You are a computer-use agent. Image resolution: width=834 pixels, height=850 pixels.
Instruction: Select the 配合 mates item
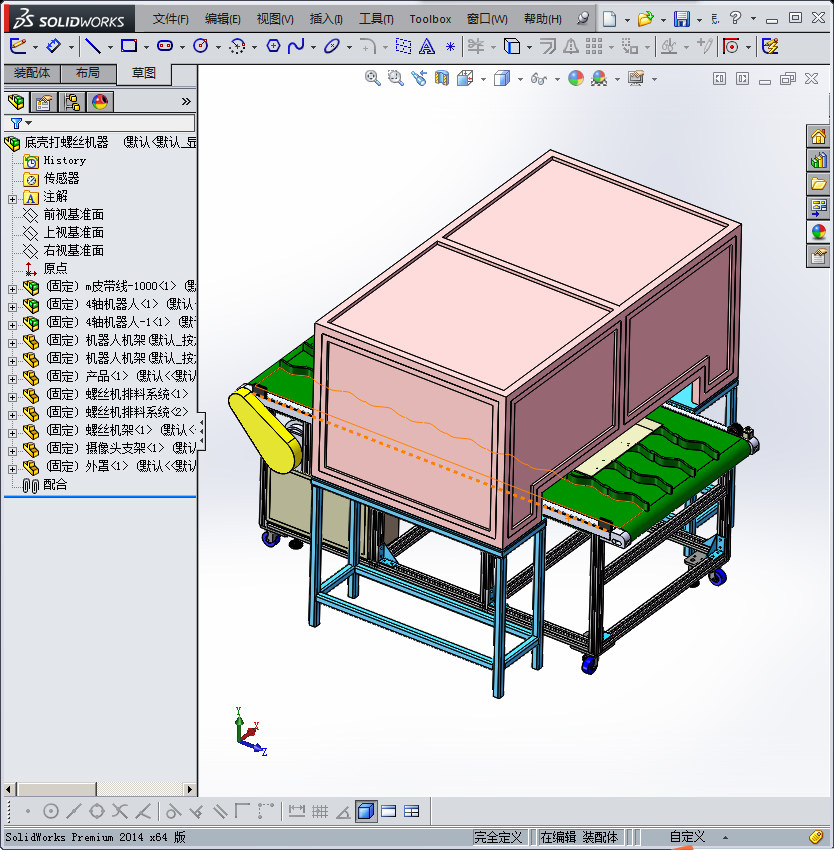click(x=55, y=485)
